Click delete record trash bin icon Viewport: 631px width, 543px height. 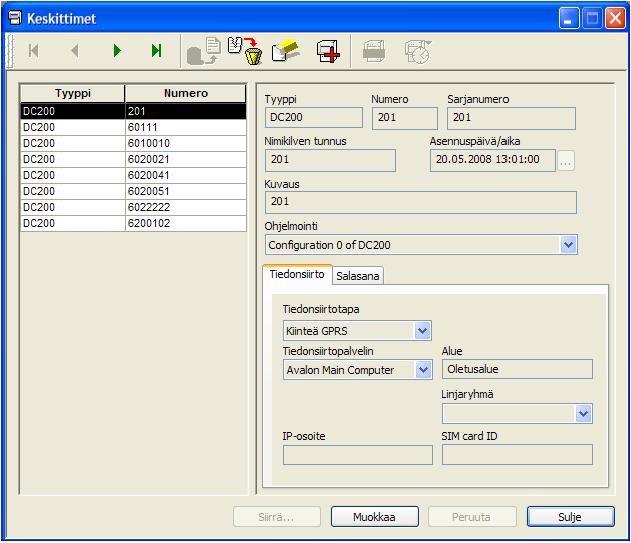coord(245,51)
